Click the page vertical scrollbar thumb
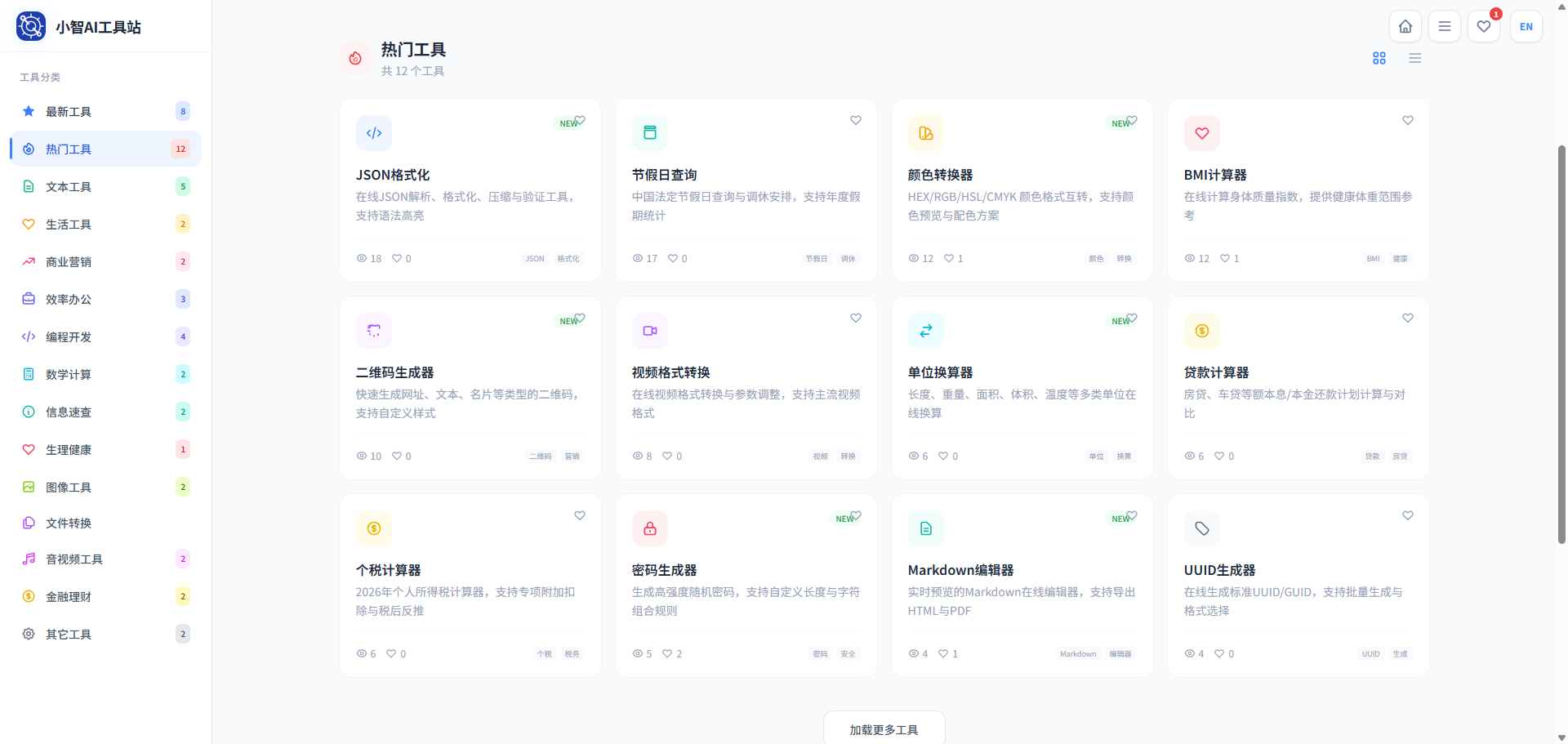1568x744 pixels. click(x=1562, y=345)
